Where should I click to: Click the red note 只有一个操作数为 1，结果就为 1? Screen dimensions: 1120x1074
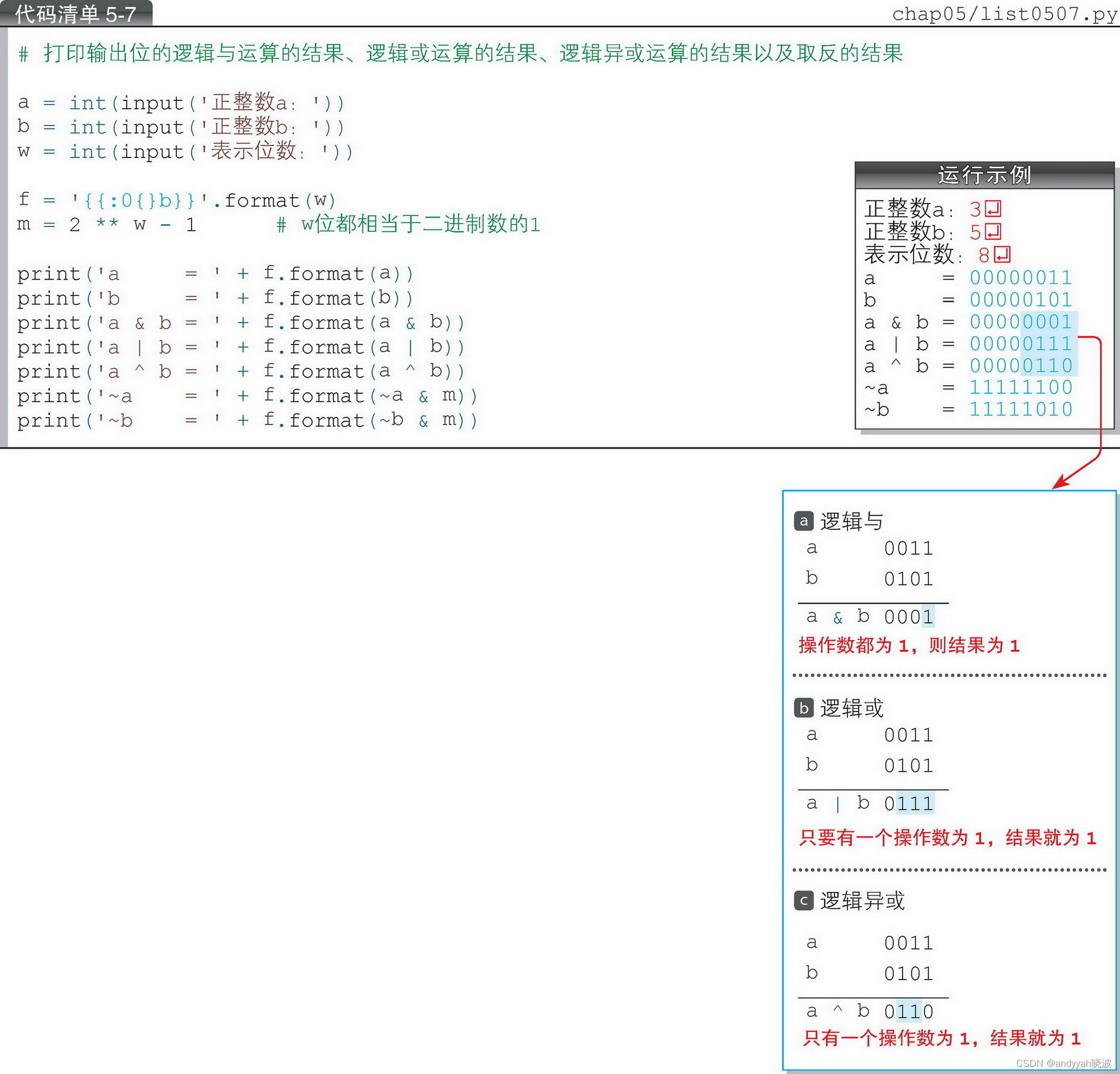click(x=942, y=1038)
